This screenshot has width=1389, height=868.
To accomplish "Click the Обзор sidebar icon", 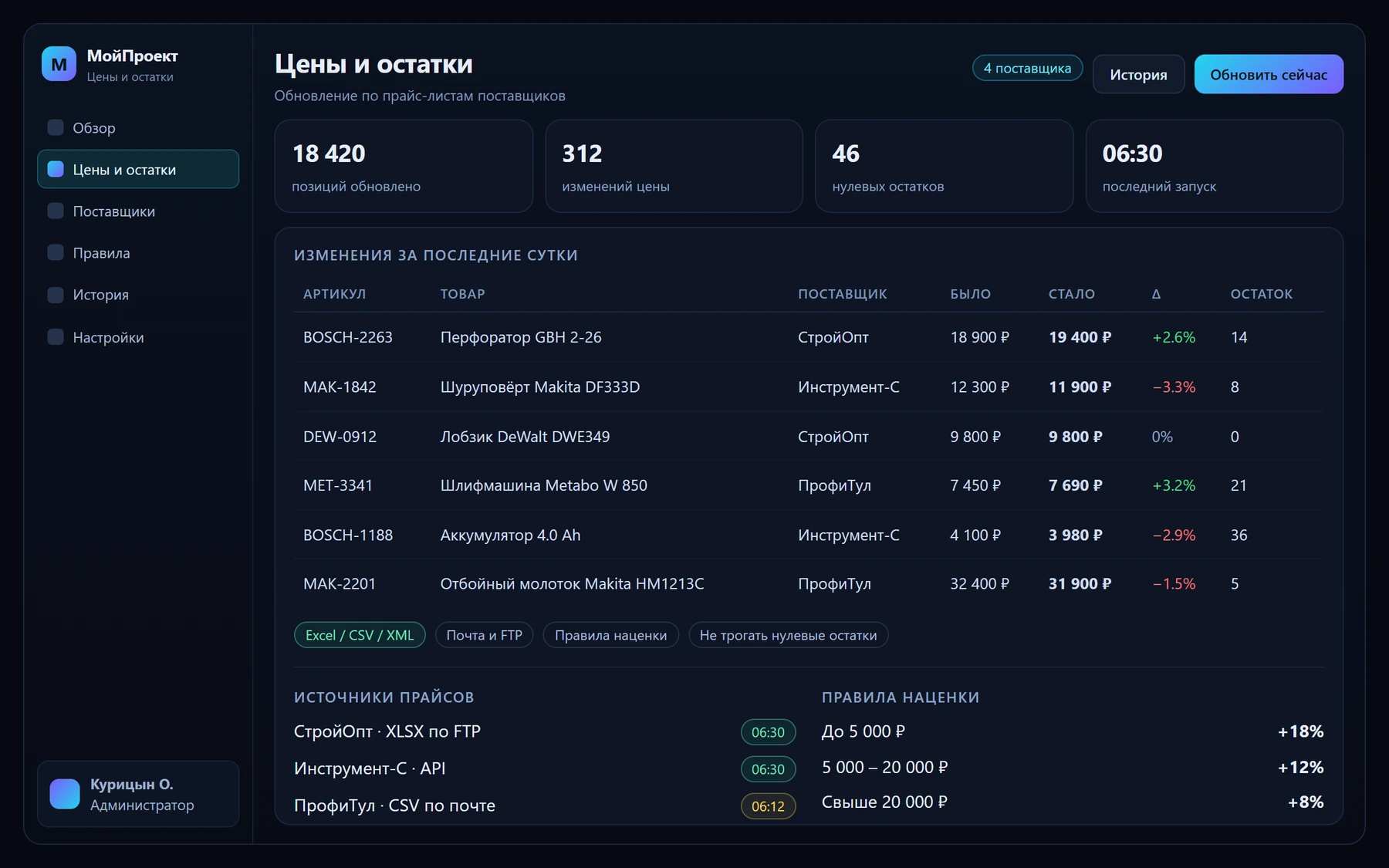I will [56, 127].
